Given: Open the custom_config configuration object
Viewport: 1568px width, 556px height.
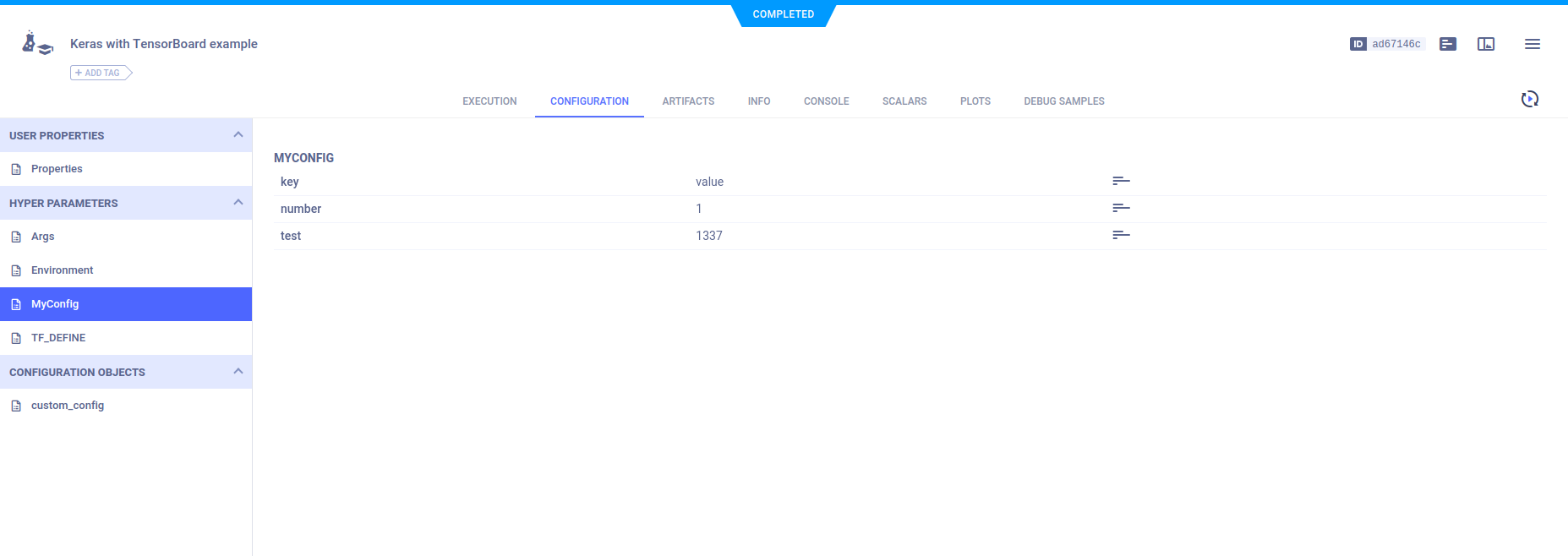Looking at the screenshot, I should (x=68, y=406).
